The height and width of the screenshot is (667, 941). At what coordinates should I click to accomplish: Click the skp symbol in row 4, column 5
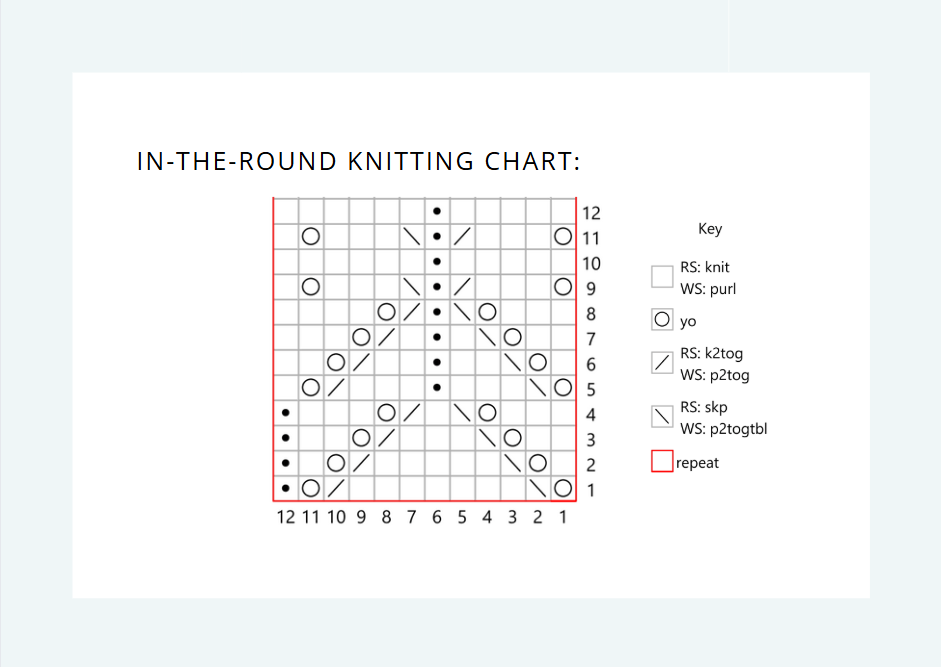point(462,412)
